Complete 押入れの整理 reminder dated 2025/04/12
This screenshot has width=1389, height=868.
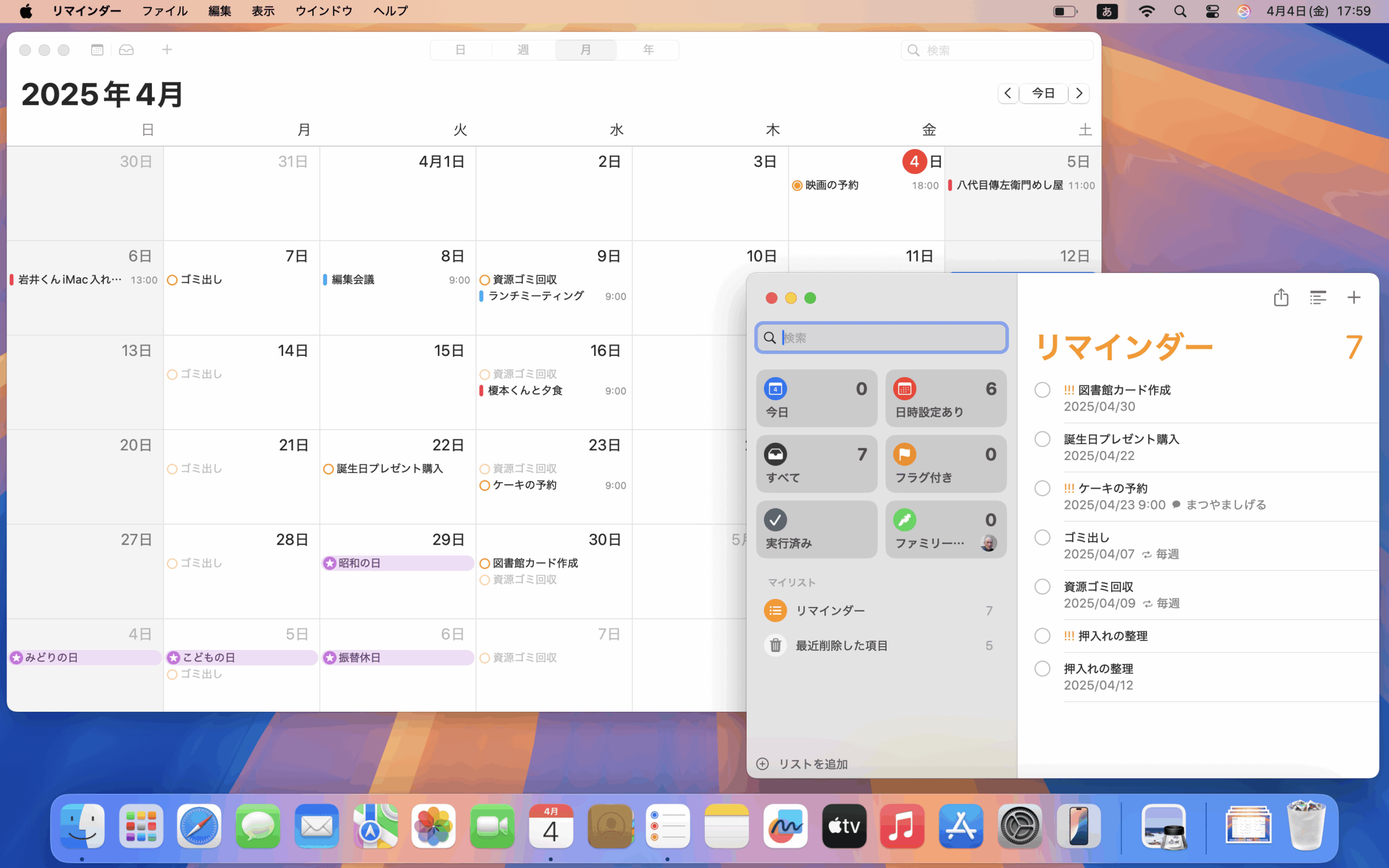1042,669
